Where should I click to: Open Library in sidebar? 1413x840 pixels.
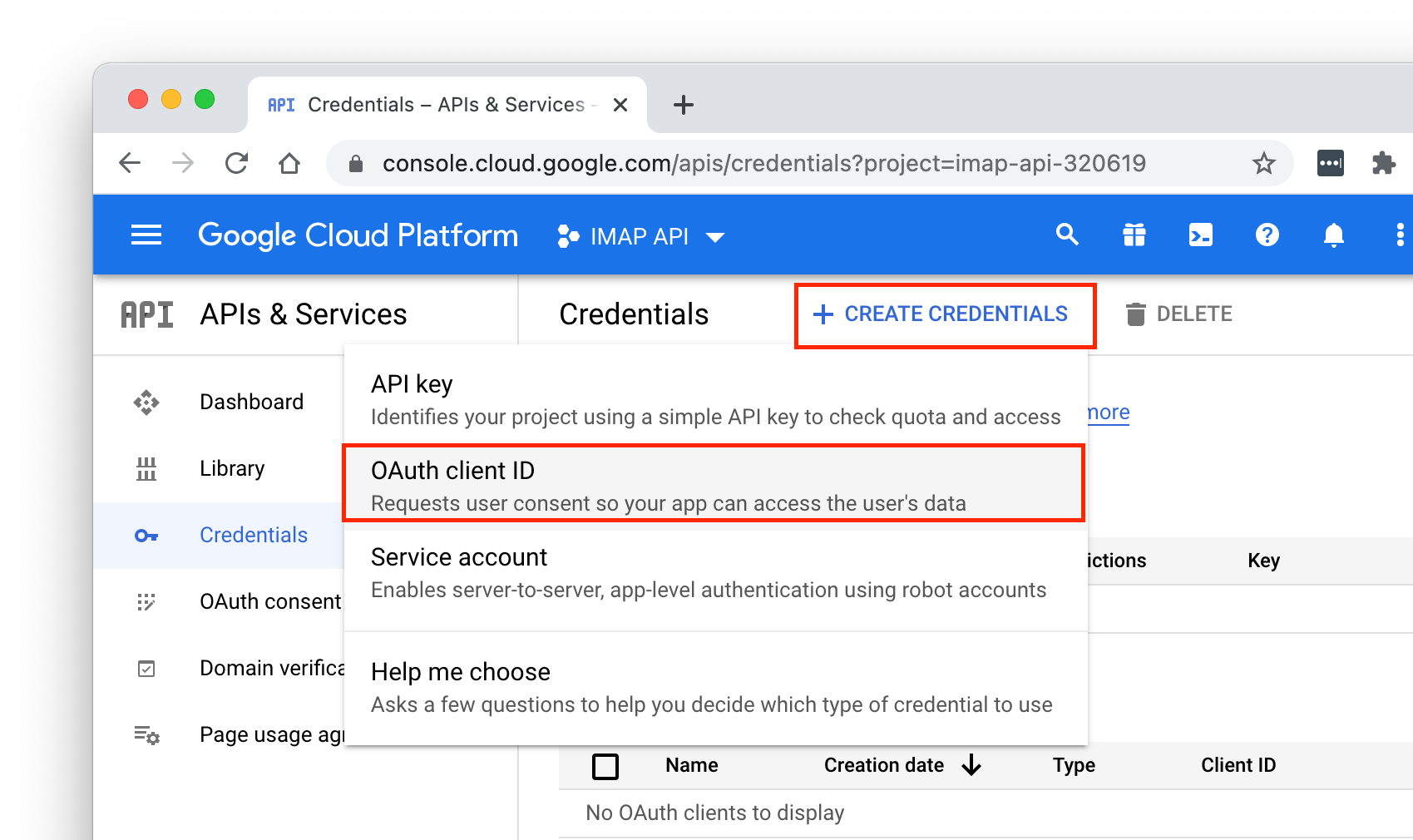(232, 468)
